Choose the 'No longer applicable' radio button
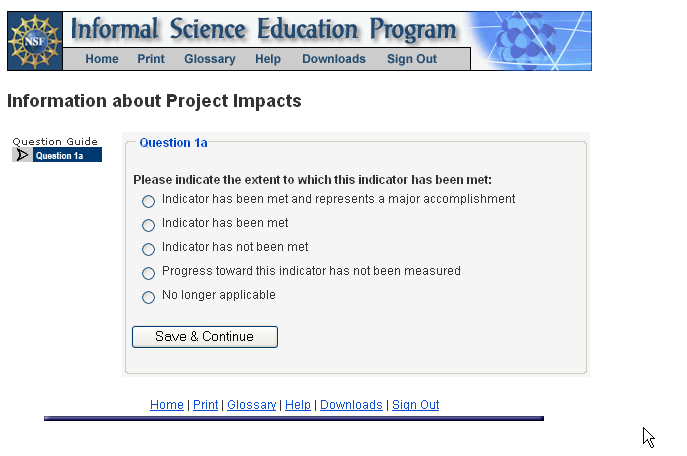 click(x=149, y=297)
